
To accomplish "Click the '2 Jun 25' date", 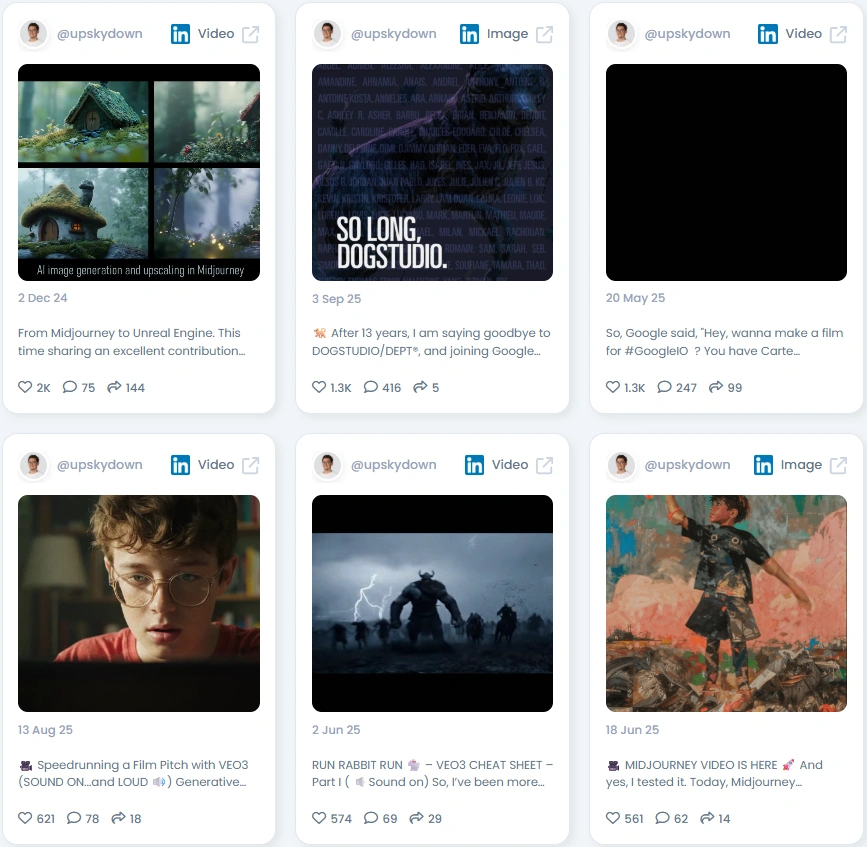I will (x=336, y=729).
